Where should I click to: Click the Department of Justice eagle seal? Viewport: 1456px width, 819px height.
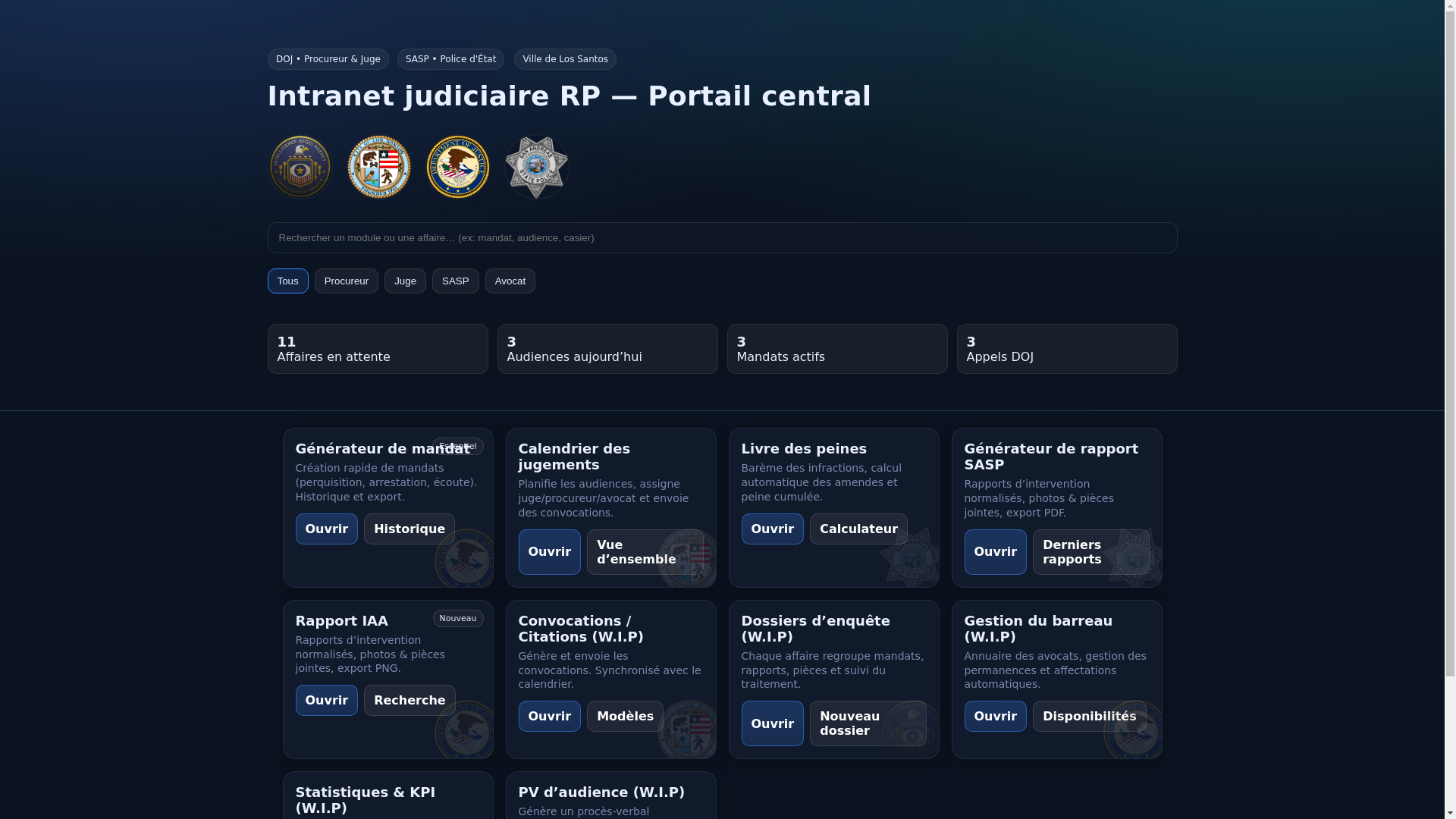point(458,167)
